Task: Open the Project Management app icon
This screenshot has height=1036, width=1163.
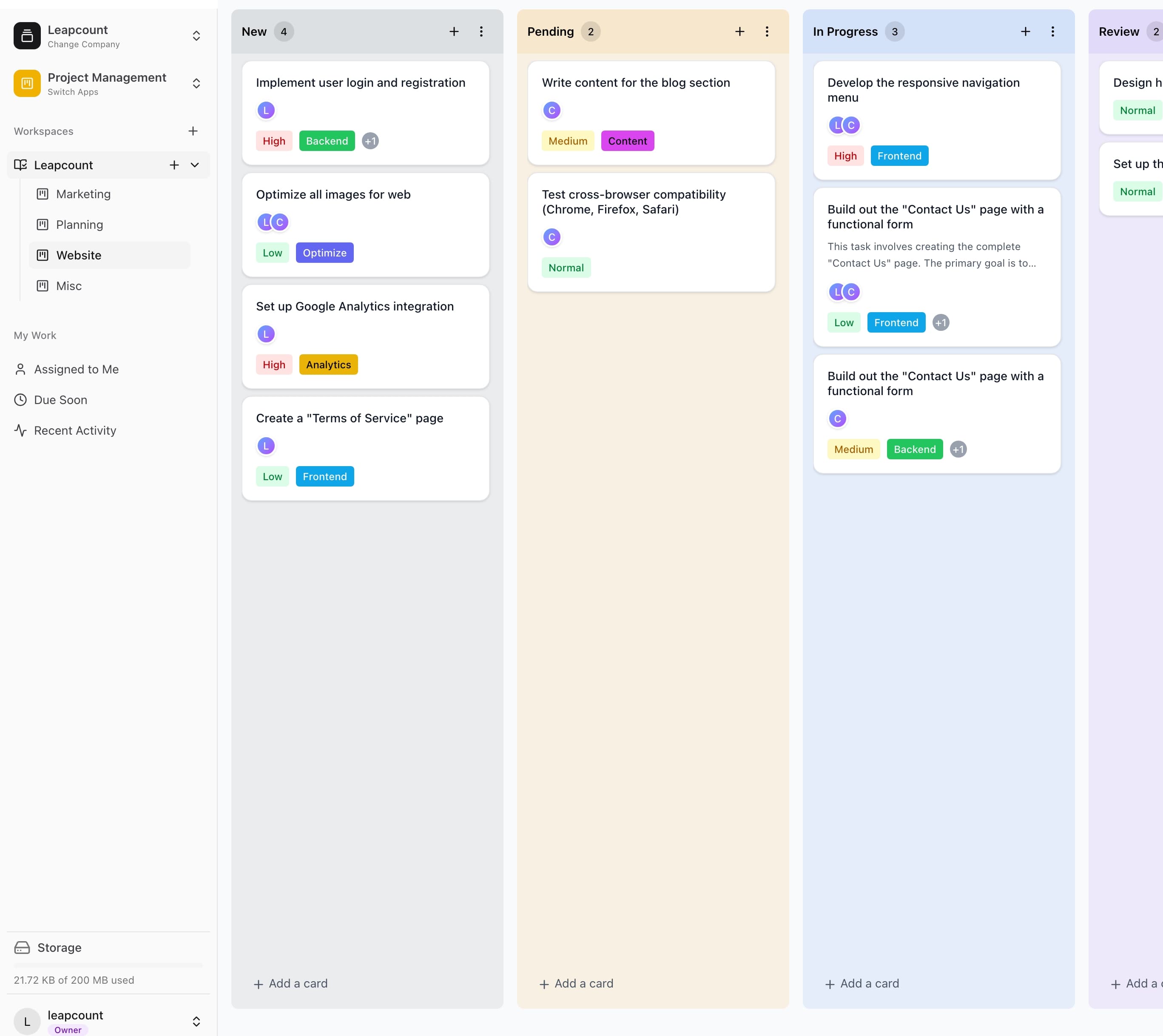Action: [x=27, y=83]
